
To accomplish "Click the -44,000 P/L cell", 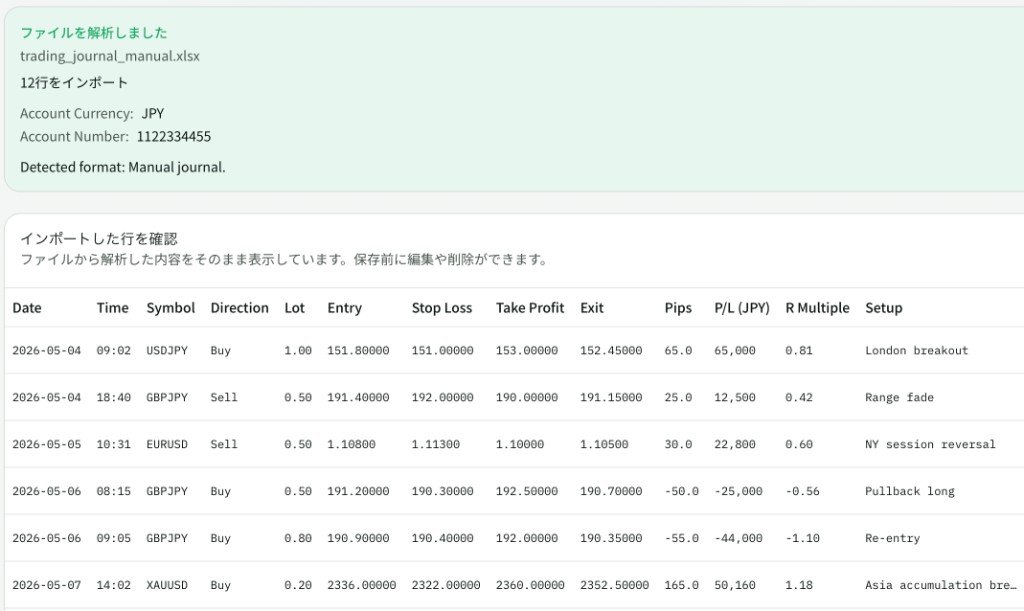I will tap(738, 539).
